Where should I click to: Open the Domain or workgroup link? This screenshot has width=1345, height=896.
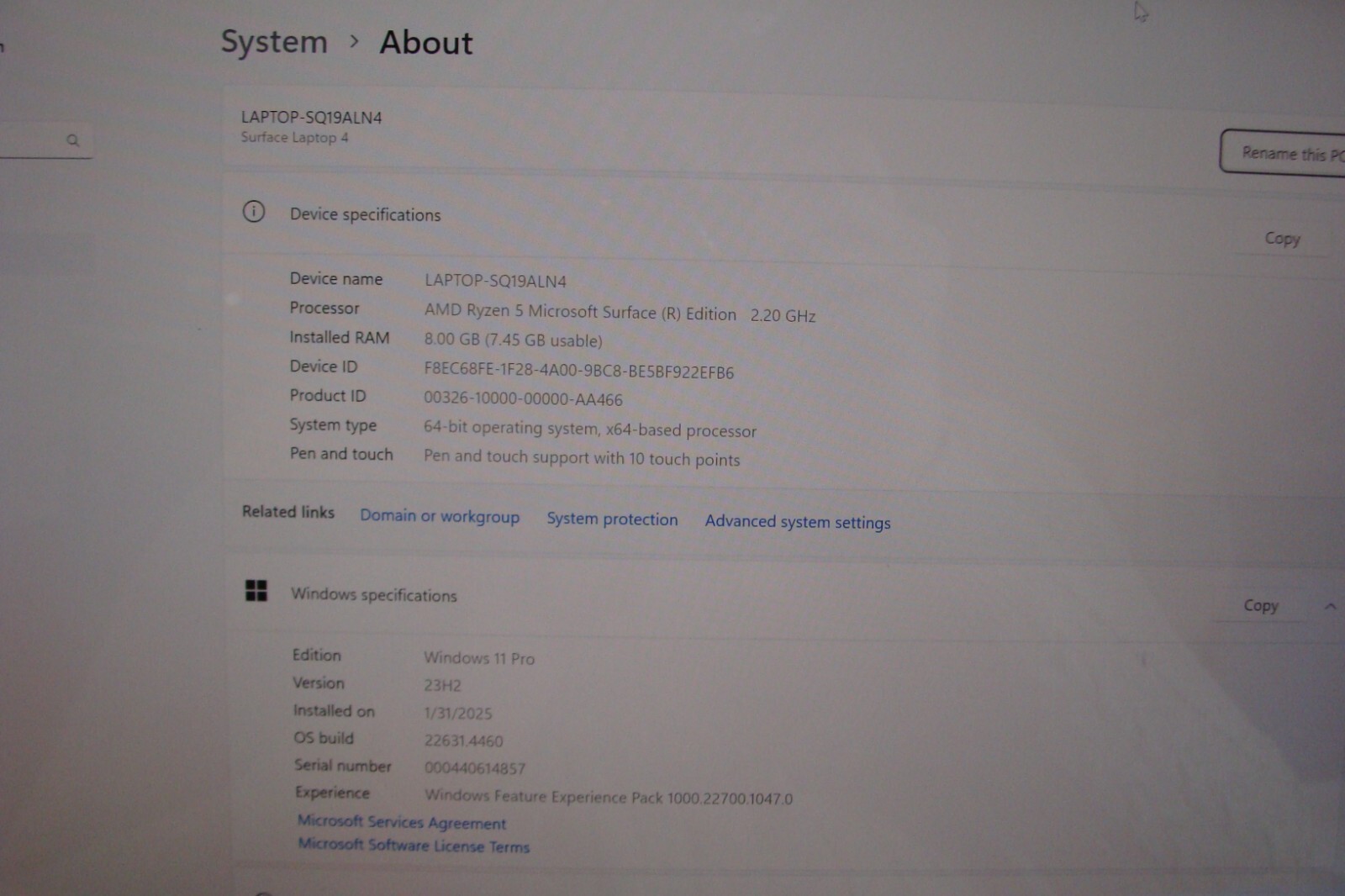click(x=440, y=516)
